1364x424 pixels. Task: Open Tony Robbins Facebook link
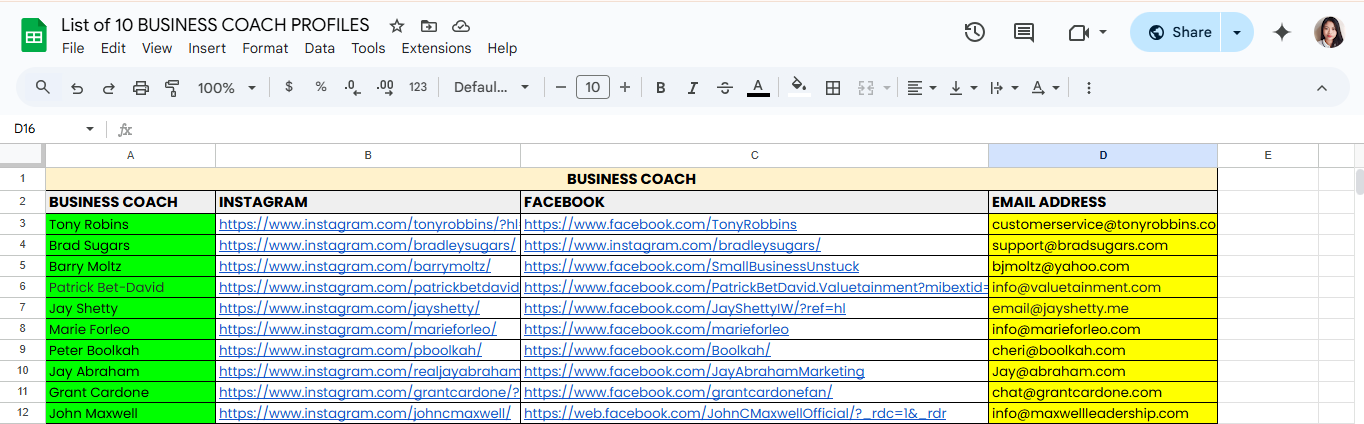pos(660,224)
